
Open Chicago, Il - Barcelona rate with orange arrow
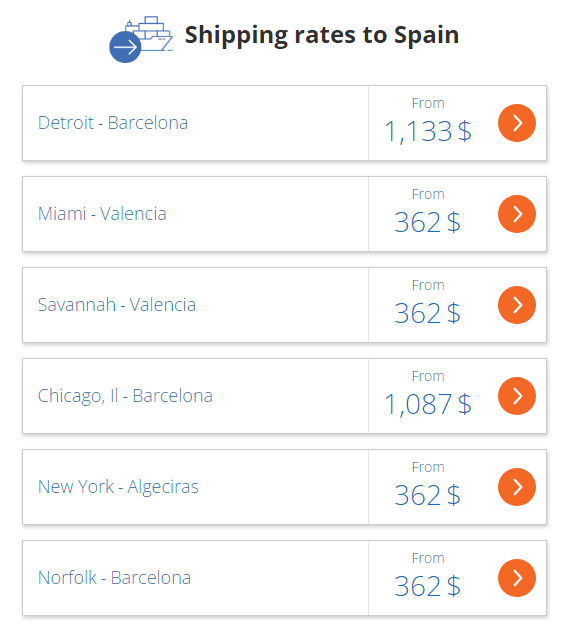pyautogui.click(x=517, y=396)
